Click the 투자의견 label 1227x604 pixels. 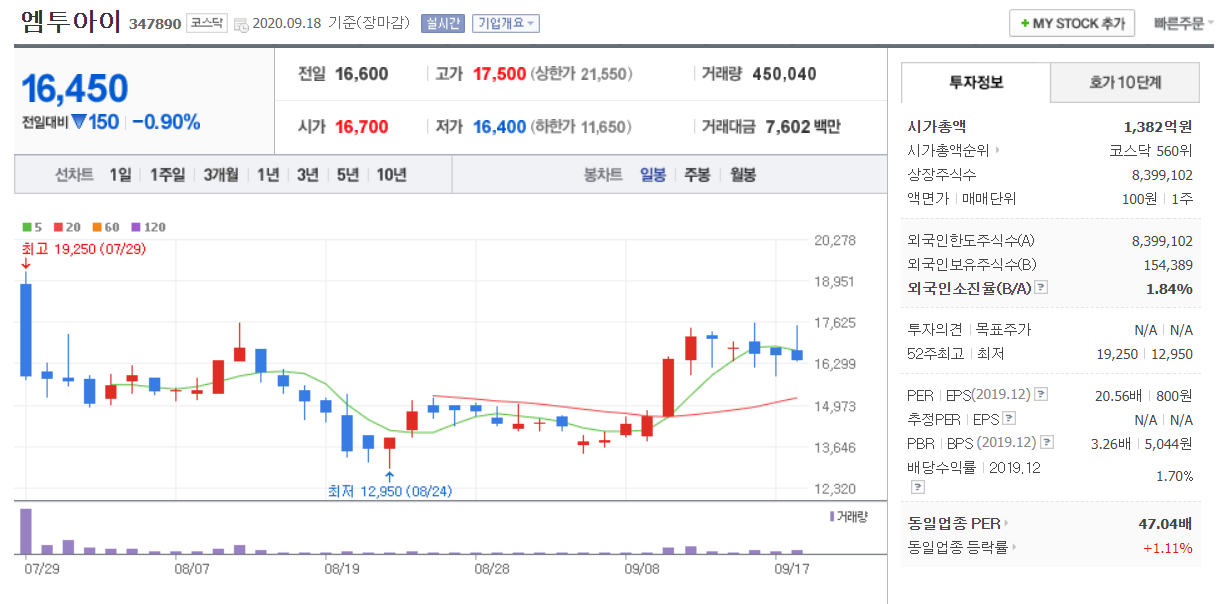tap(934, 329)
